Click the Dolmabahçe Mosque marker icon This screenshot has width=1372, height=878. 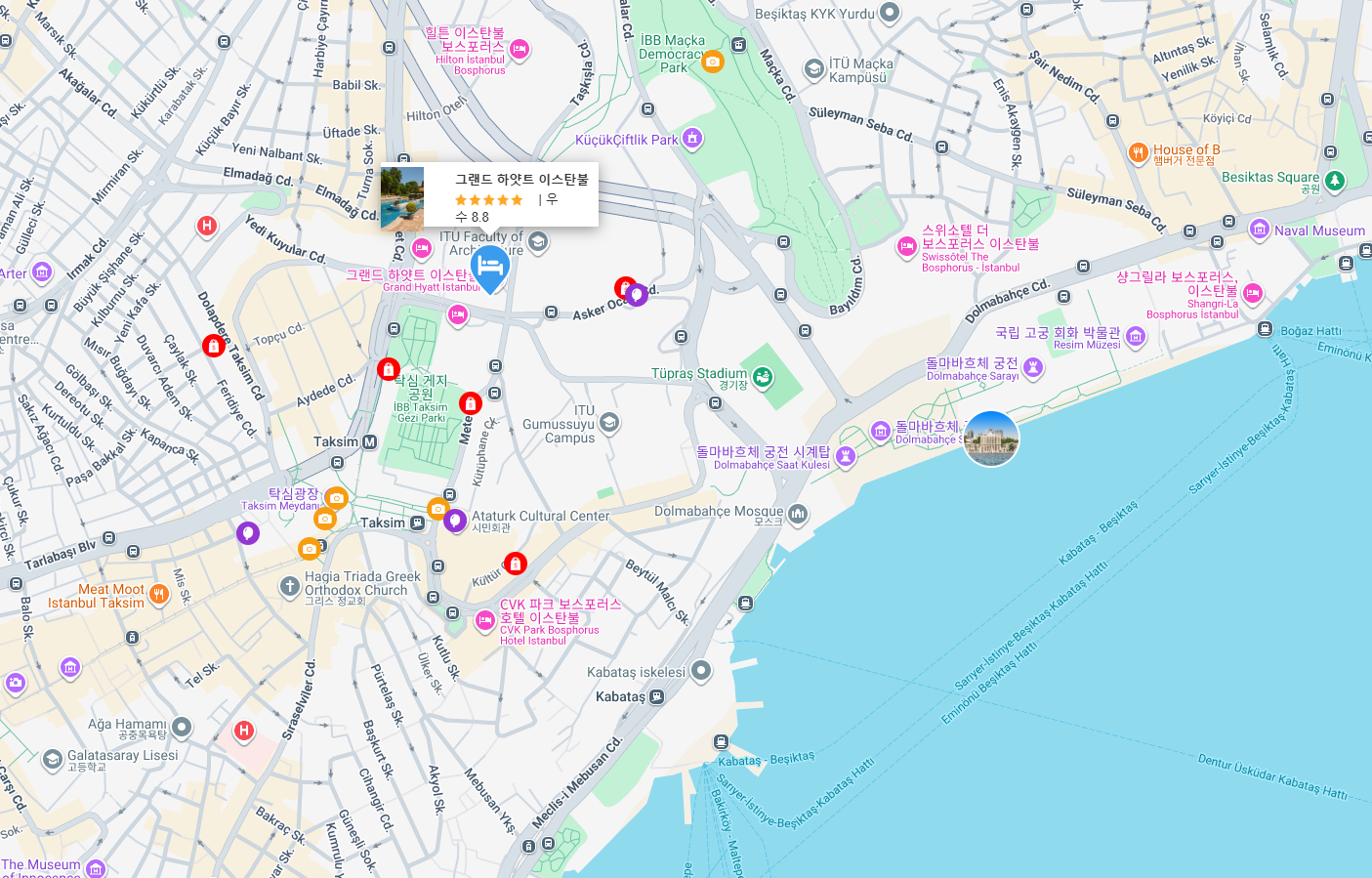pos(798,513)
